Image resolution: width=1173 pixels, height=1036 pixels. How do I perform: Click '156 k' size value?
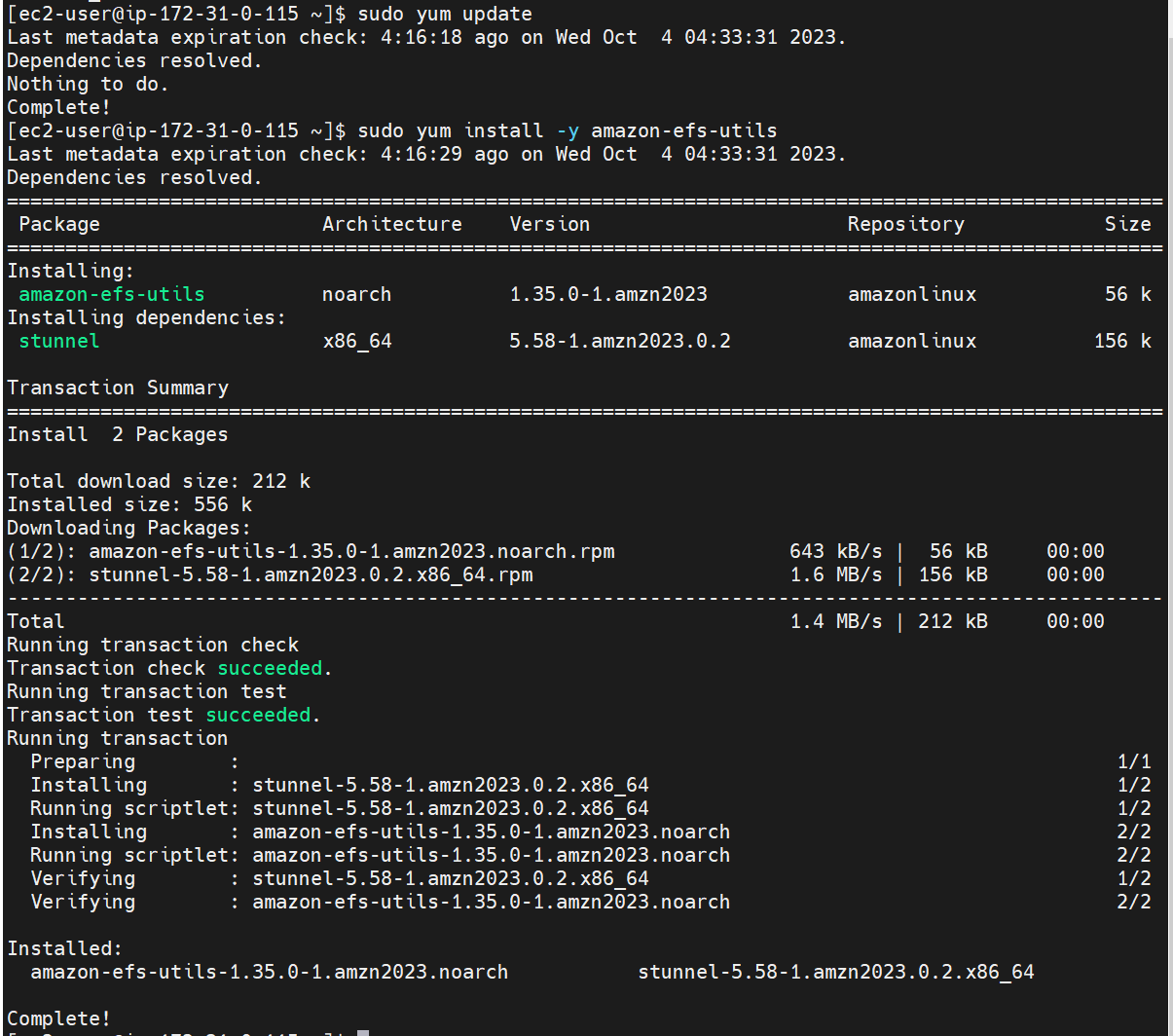pyautogui.click(x=1122, y=342)
